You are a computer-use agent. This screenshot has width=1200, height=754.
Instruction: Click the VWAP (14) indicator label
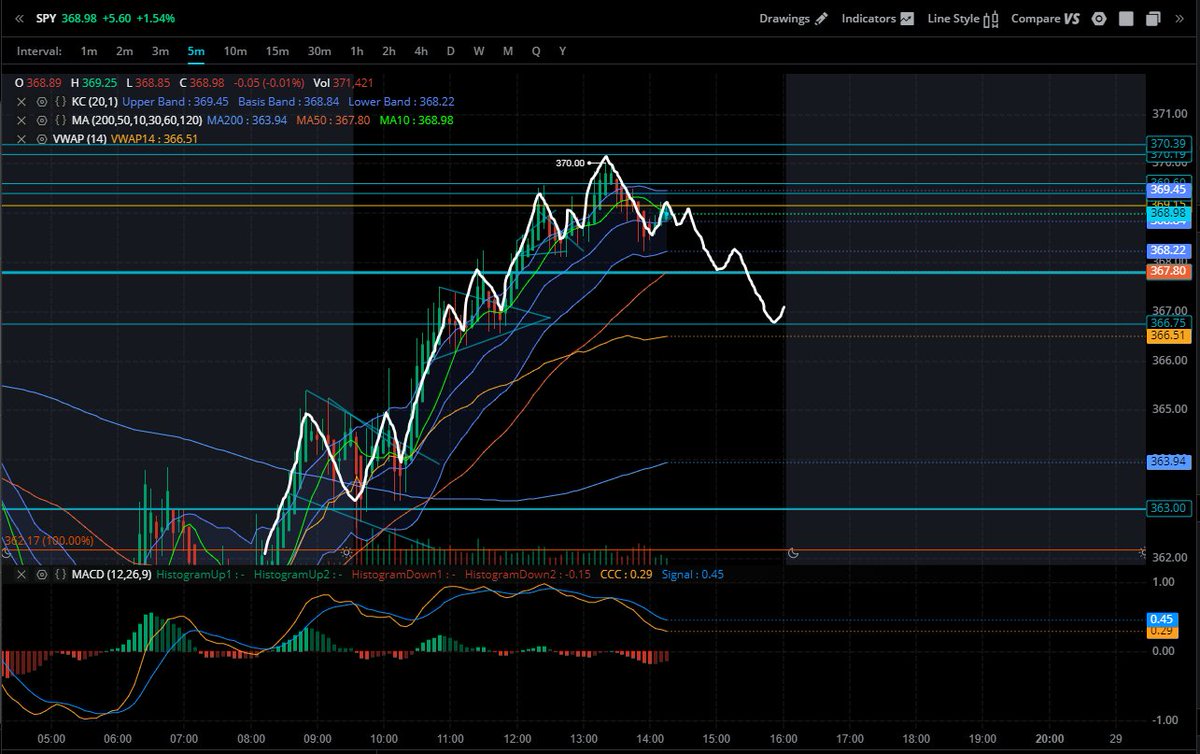click(80, 139)
